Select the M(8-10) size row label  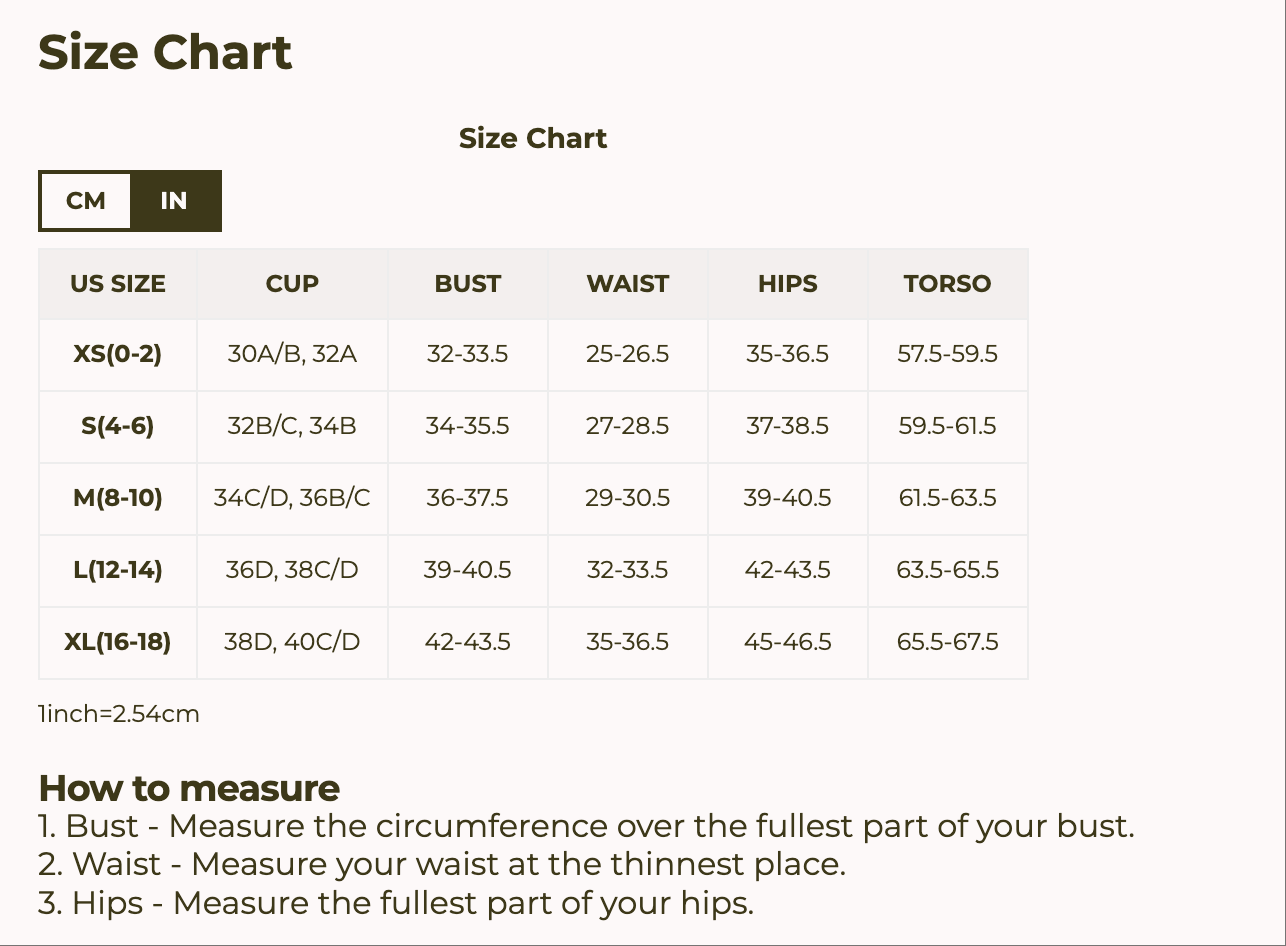118,498
